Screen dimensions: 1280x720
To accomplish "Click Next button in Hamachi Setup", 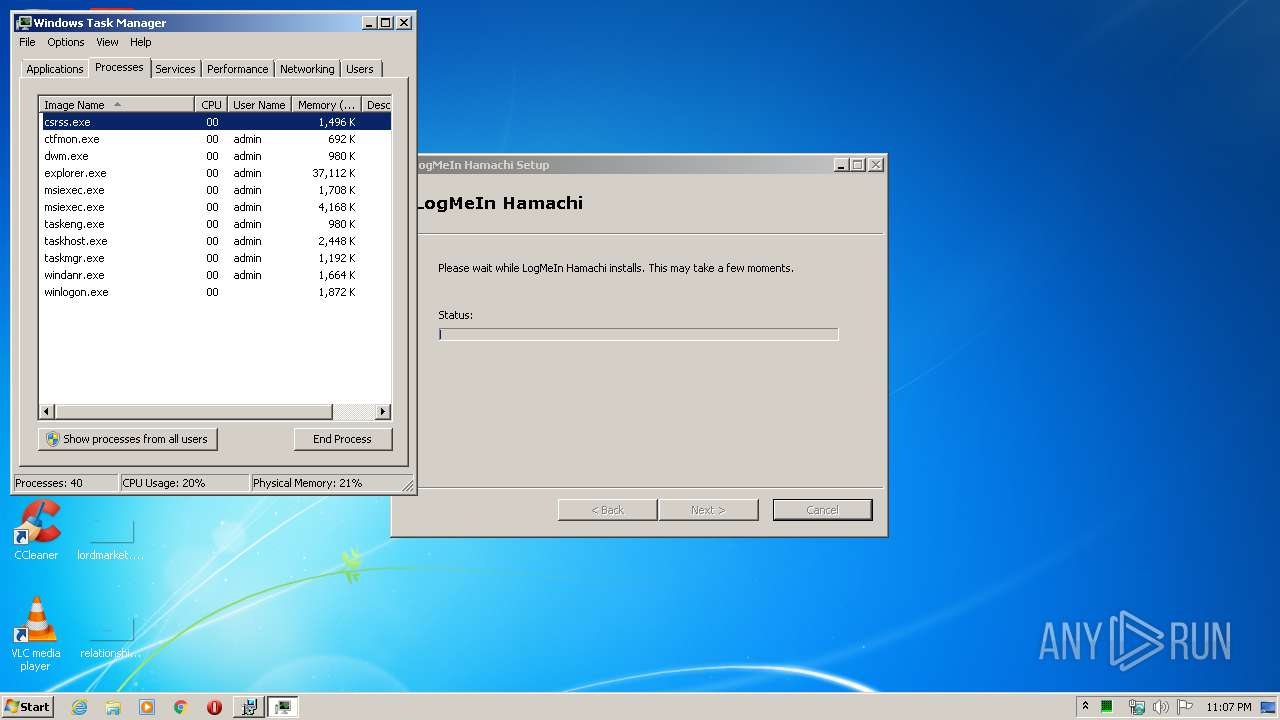I will pos(708,510).
